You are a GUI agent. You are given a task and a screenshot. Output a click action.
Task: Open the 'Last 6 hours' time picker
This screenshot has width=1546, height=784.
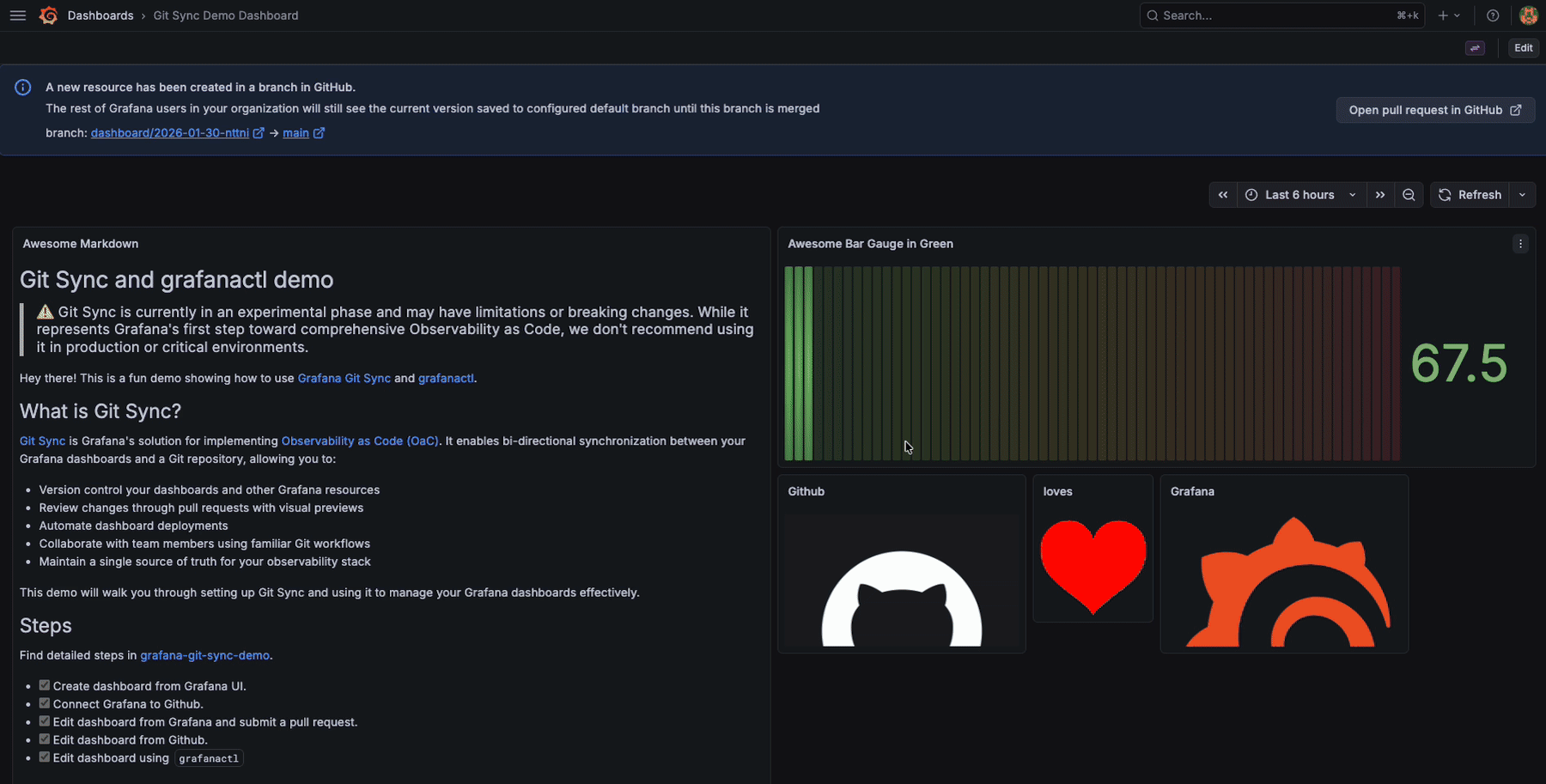click(1300, 195)
